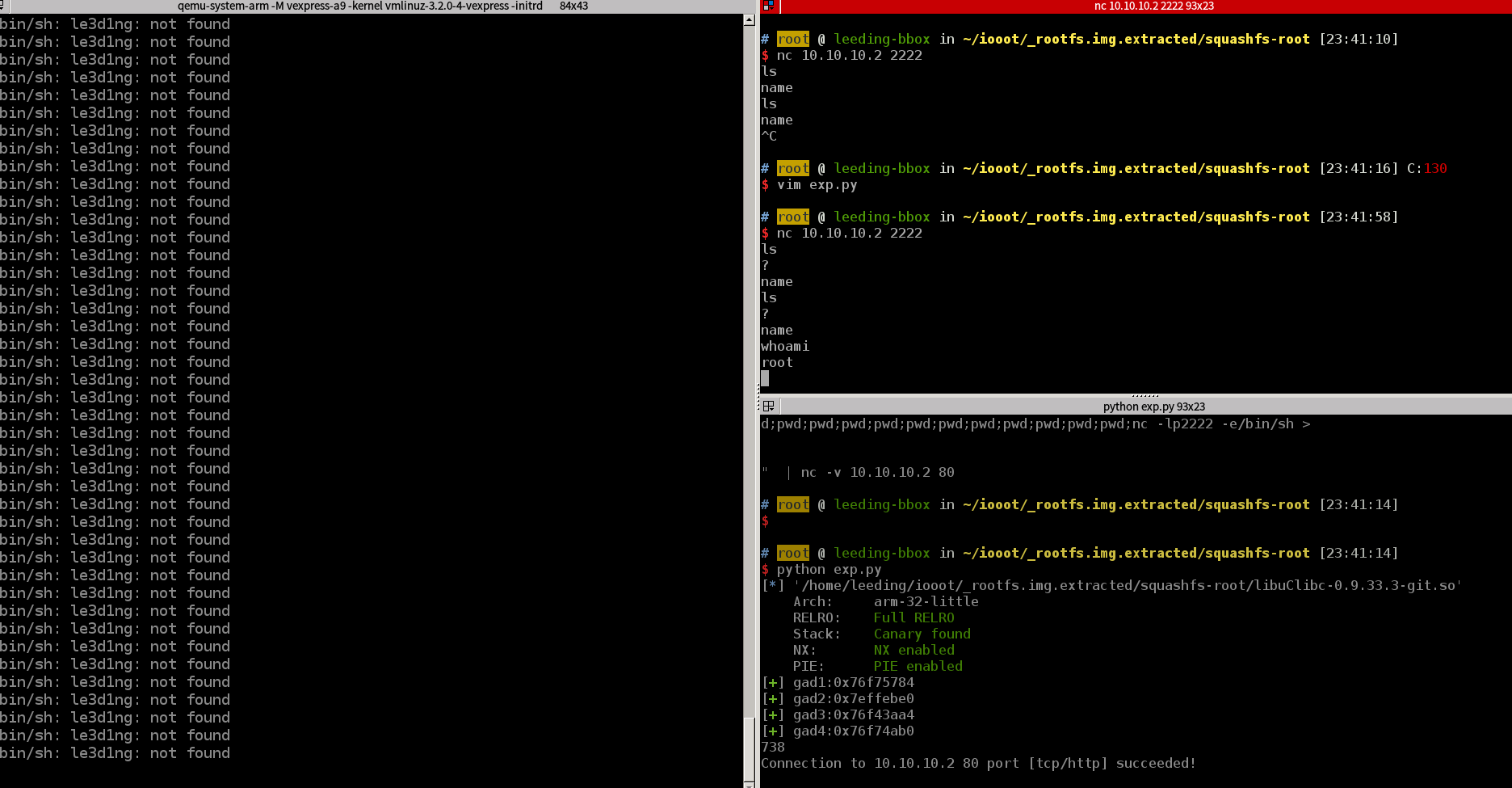Click the timestamp [23:41:16]
Image resolution: width=1512 pixels, height=788 pixels.
pos(1358,168)
